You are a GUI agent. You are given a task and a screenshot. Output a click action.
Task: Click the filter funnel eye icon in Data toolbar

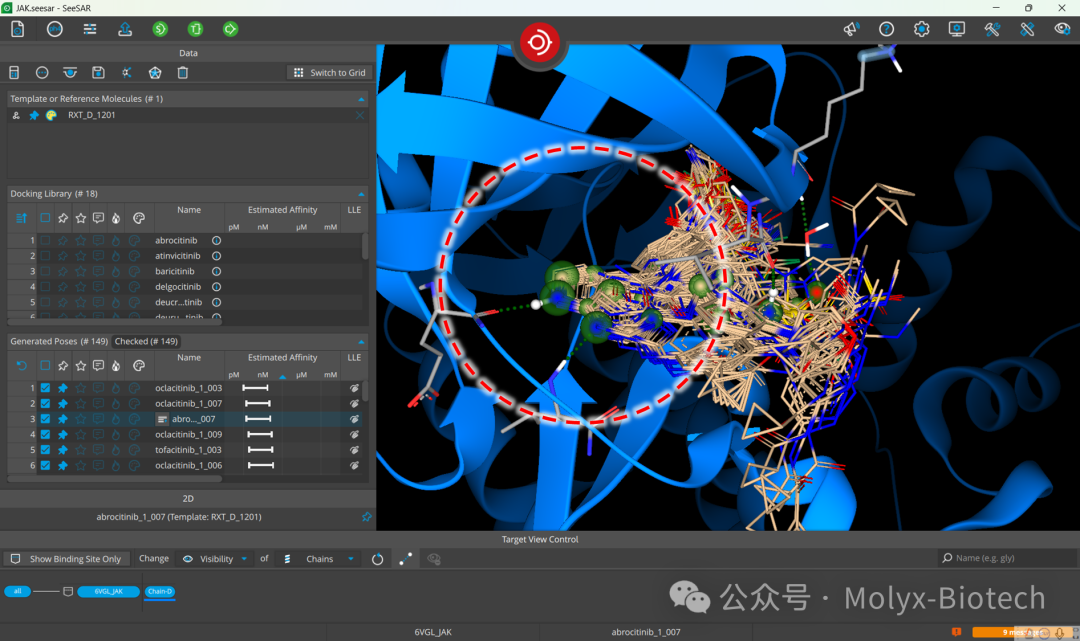pyautogui.click(x=70, y=72)
